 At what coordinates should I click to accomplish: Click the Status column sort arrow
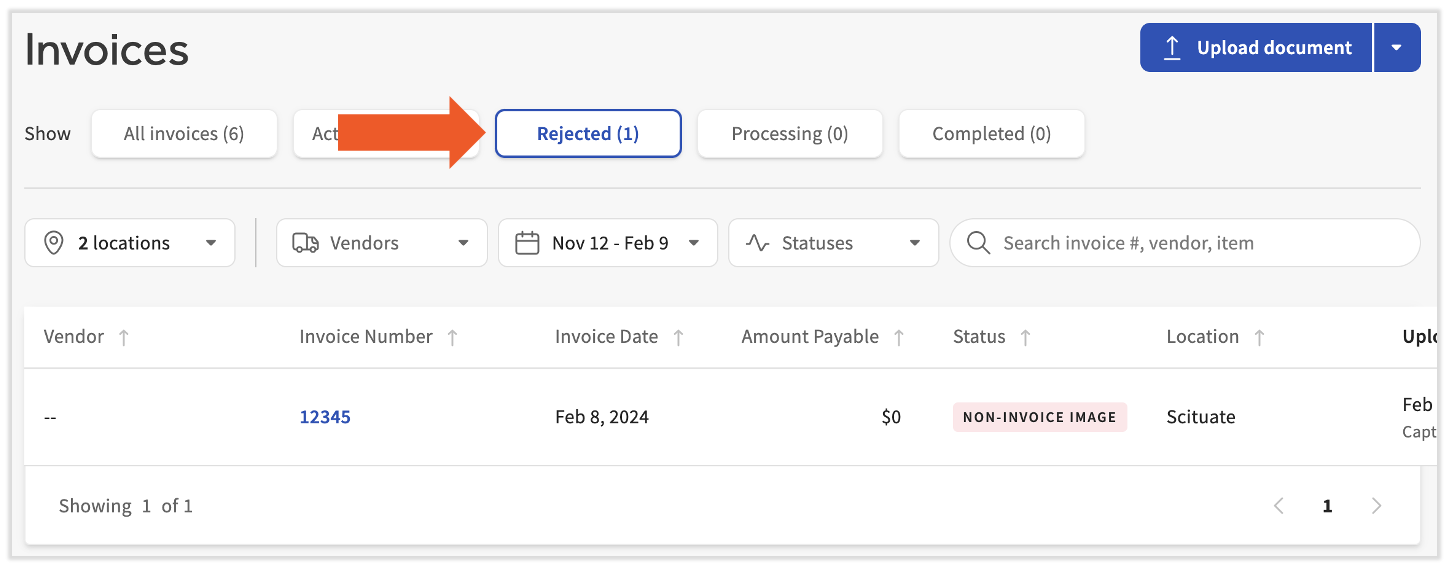(x=1025, y=338)
